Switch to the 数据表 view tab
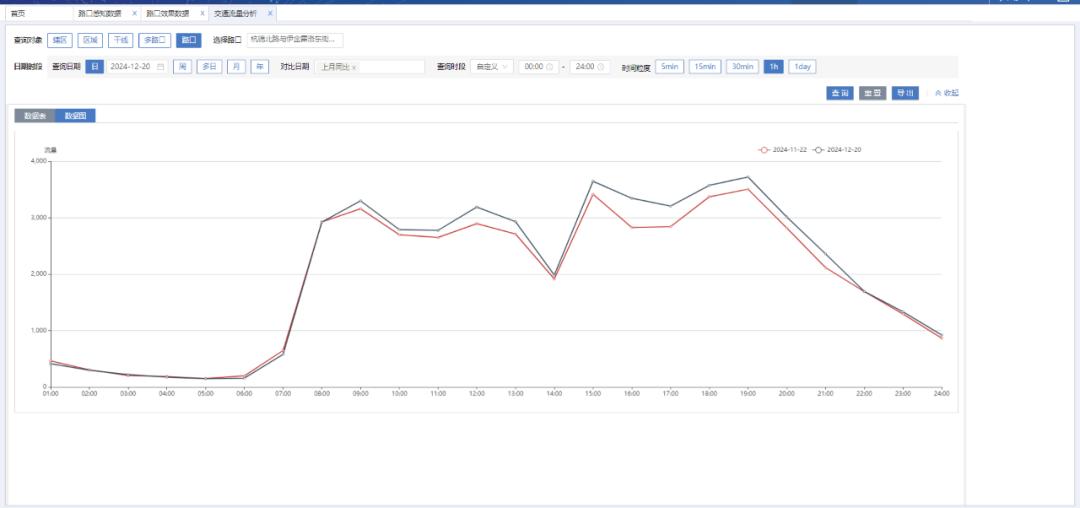Screen dimensions: 1080x508 pos(34,116)
